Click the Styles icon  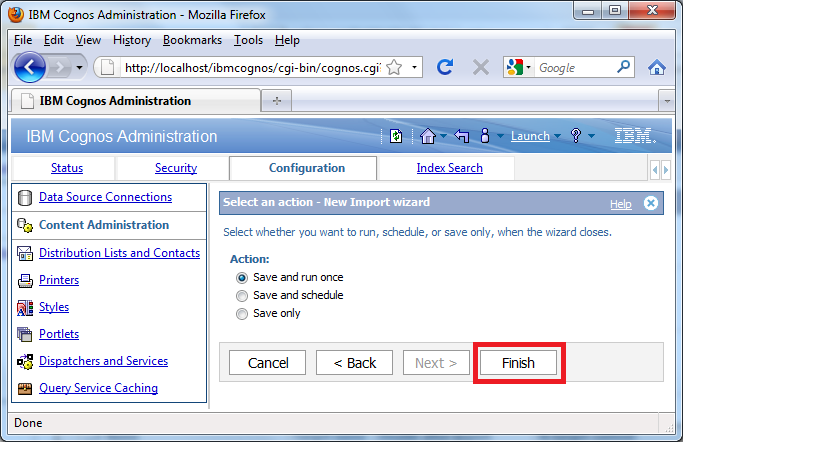pos(25,308)
